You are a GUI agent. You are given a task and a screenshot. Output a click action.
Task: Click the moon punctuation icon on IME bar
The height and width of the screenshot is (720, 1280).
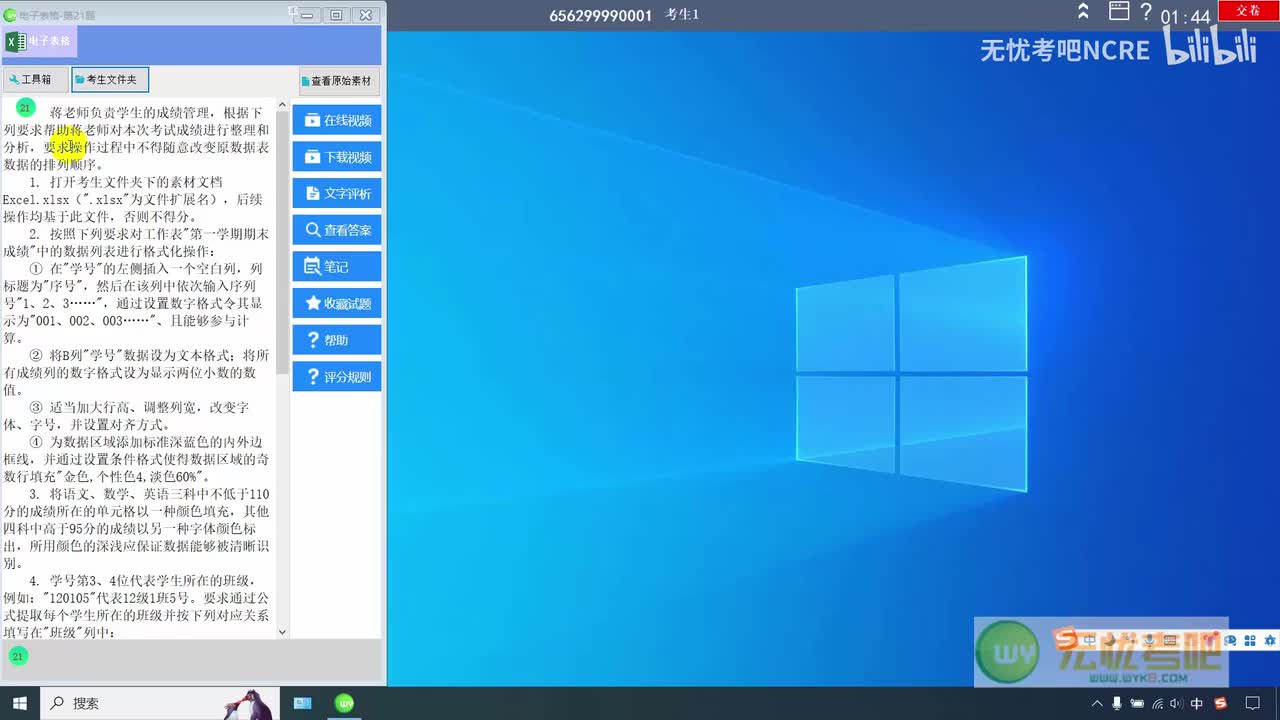1110,640
